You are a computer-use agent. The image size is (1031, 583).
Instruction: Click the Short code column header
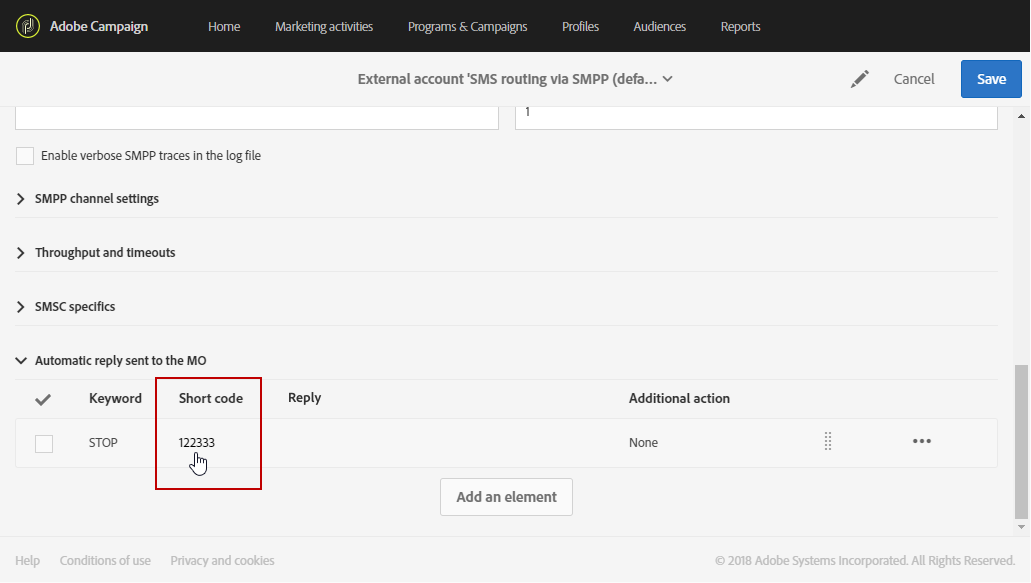point(210,398)
